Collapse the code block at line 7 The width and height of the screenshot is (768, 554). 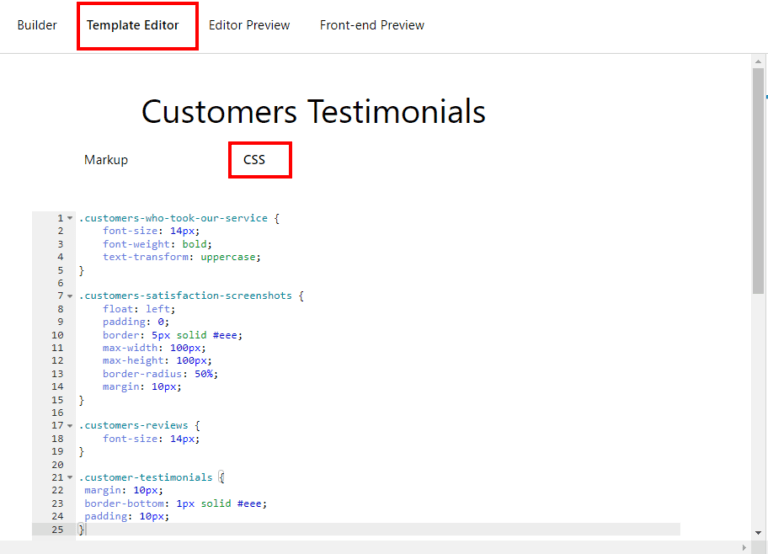click(70, 296)
